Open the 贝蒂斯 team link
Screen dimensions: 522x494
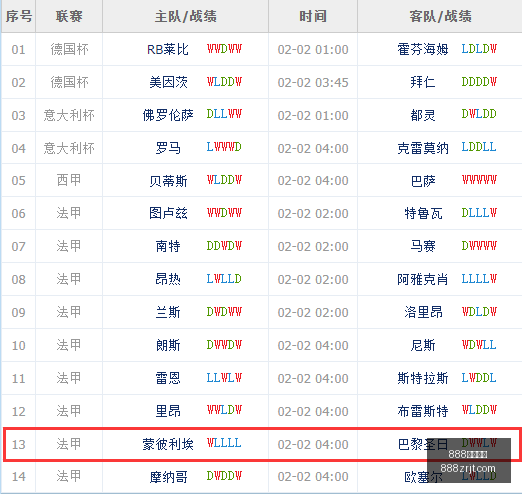[168, 181]
